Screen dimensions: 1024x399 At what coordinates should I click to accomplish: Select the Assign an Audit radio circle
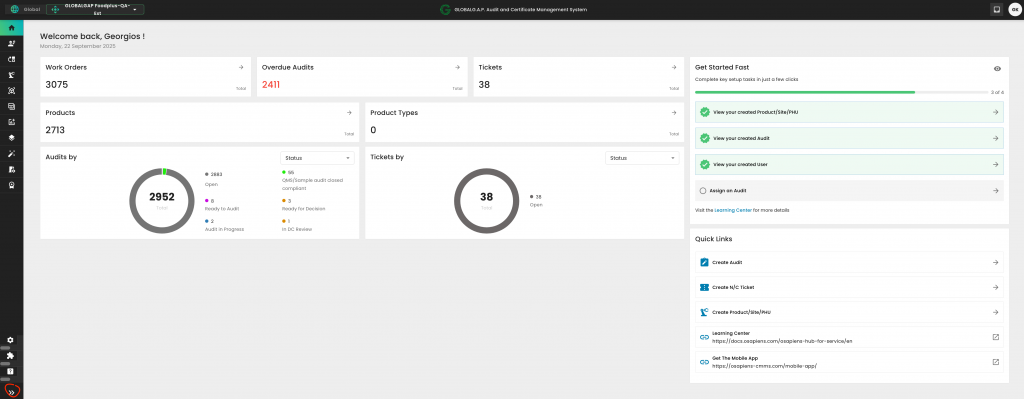point(703,191)
